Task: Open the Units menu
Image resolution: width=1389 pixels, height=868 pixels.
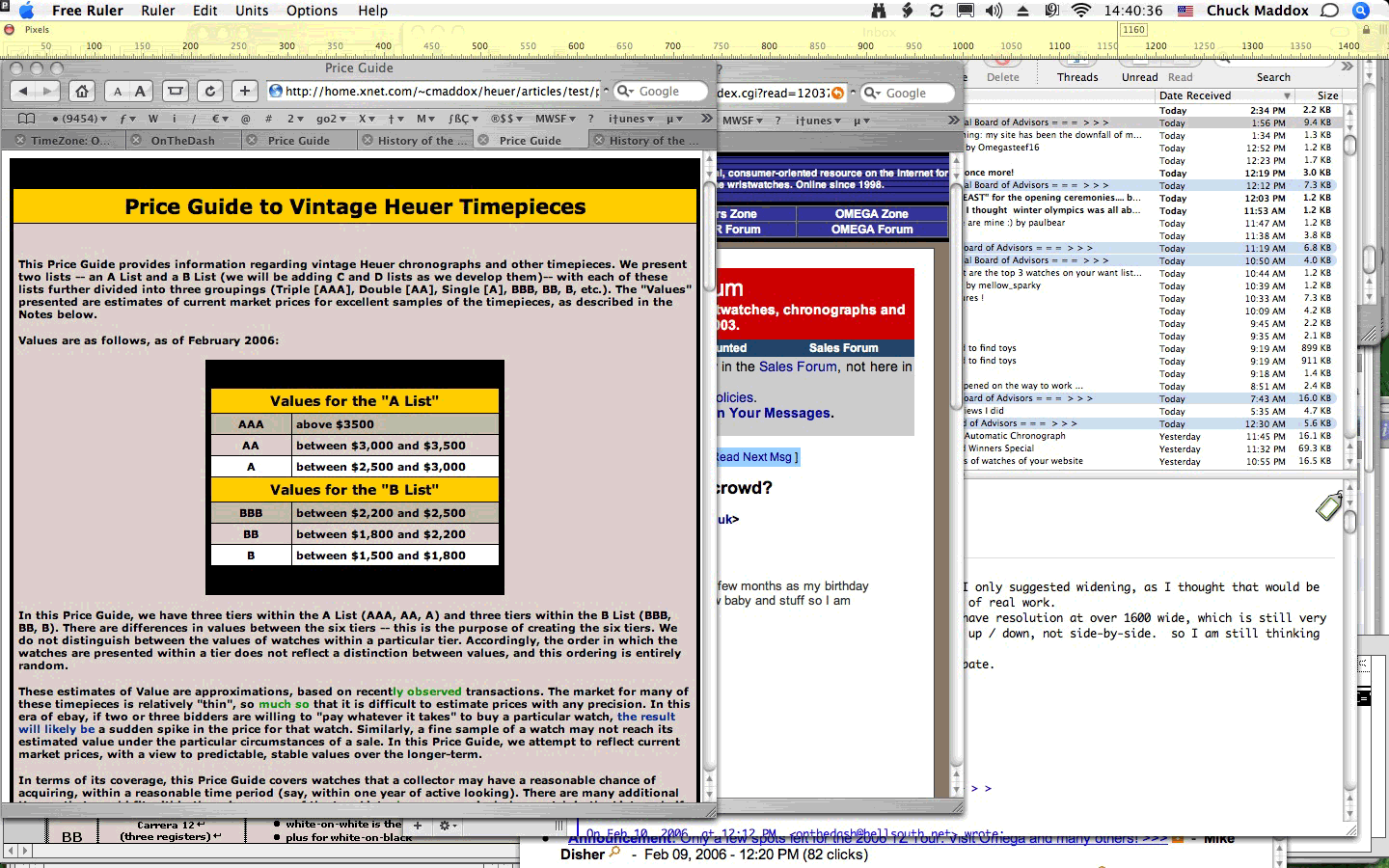Action: (252, 11)
